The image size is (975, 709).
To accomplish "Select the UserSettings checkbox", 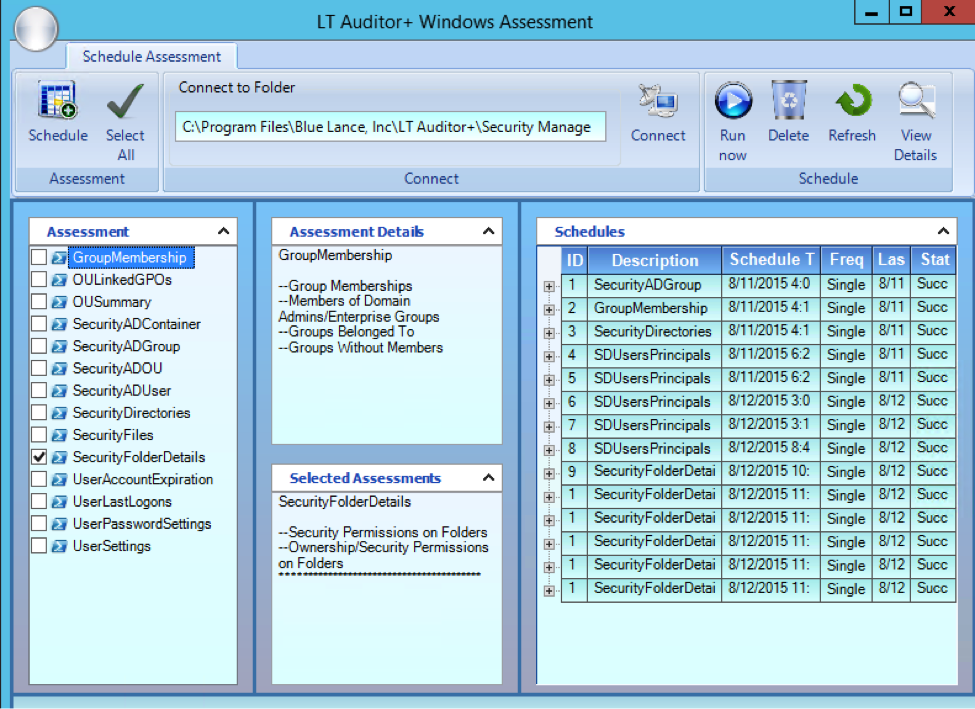I will [39, 545].
